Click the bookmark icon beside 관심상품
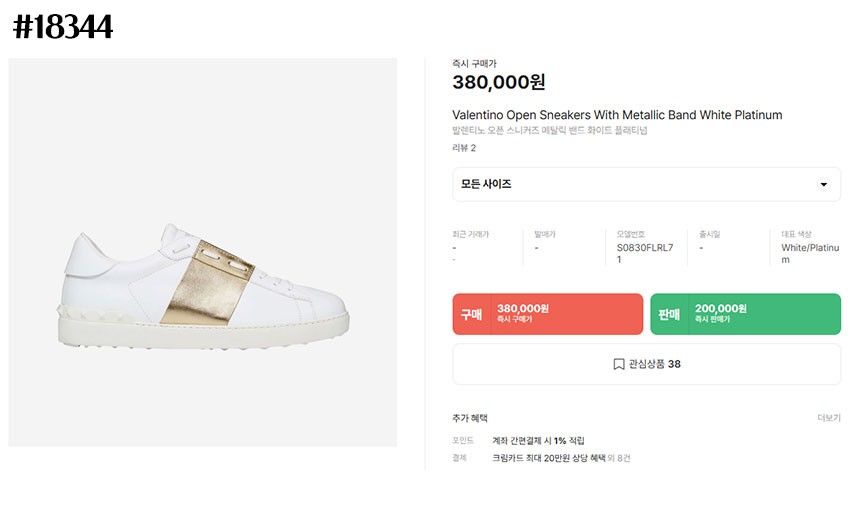860x518 pixels. 619,364
